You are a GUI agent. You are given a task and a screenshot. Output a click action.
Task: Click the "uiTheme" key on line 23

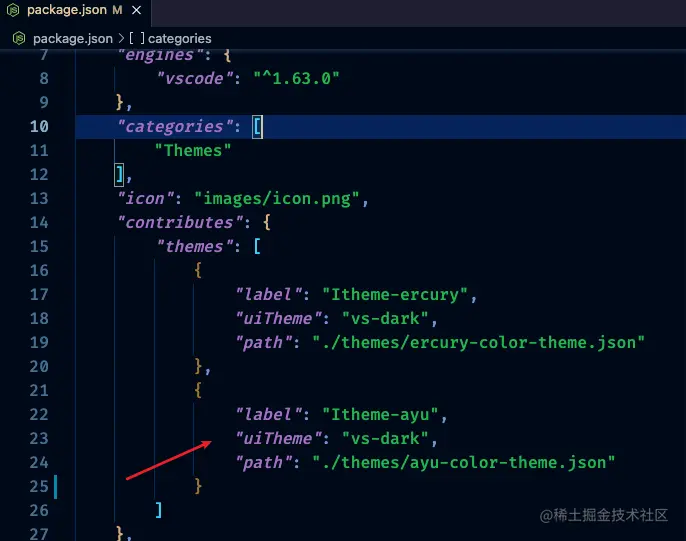[x=278, y=438]
